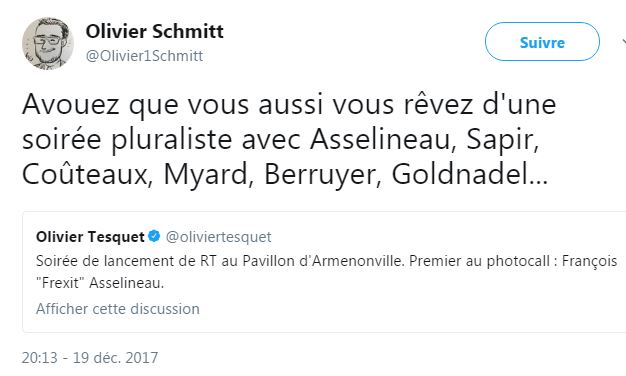Click the blue verified badge beside Olivier Tesquet
This screenshot has height=376, width=626.
tap(154, 236)
